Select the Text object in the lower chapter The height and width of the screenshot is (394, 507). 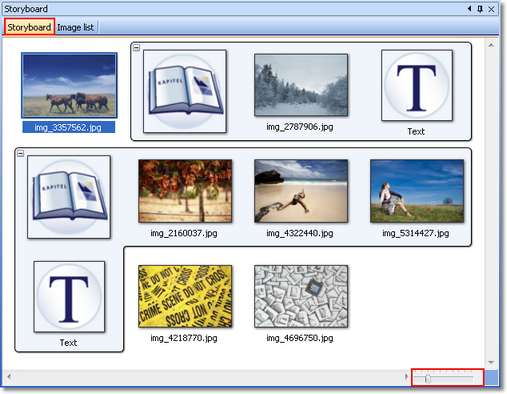[x=69, y=297]
